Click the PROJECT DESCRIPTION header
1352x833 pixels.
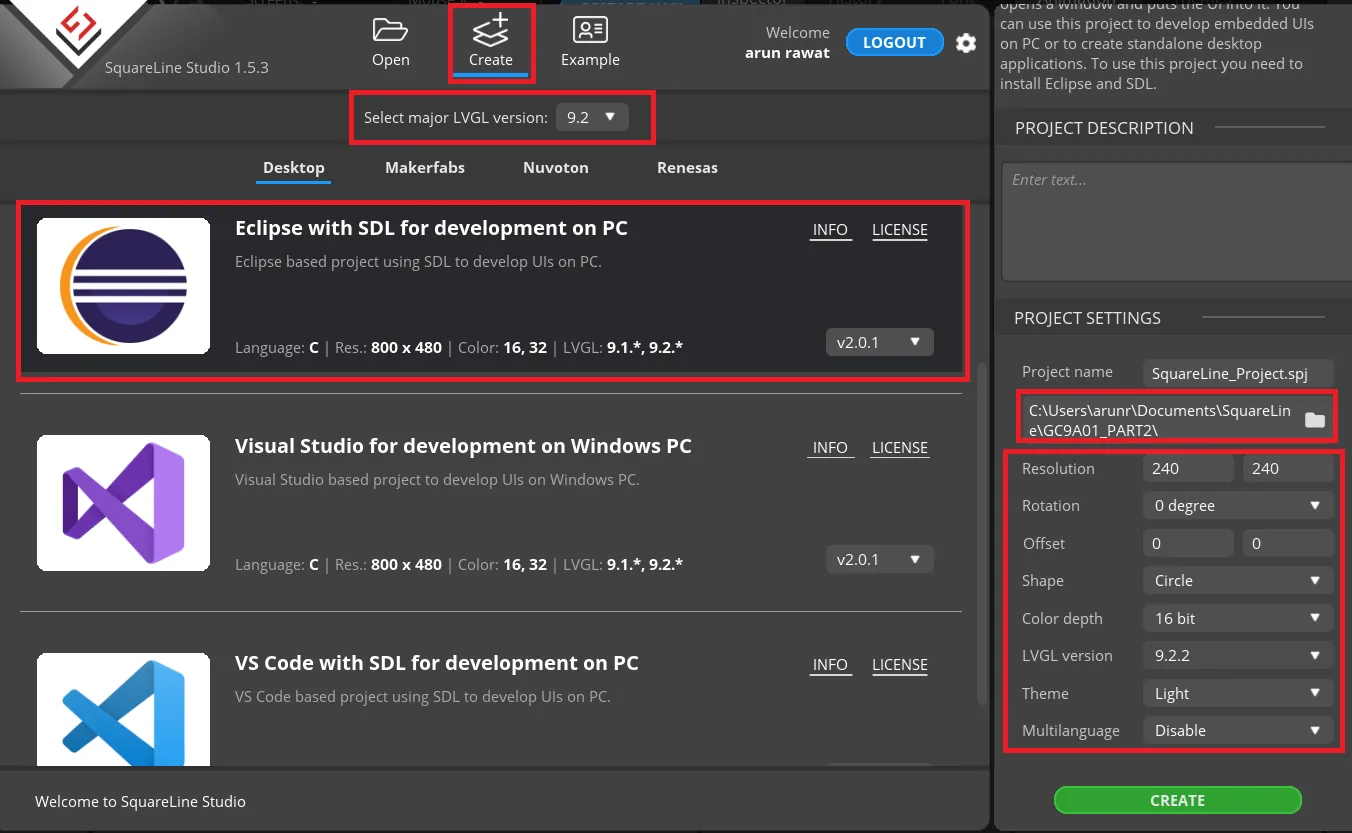[x=1104, y=128]
